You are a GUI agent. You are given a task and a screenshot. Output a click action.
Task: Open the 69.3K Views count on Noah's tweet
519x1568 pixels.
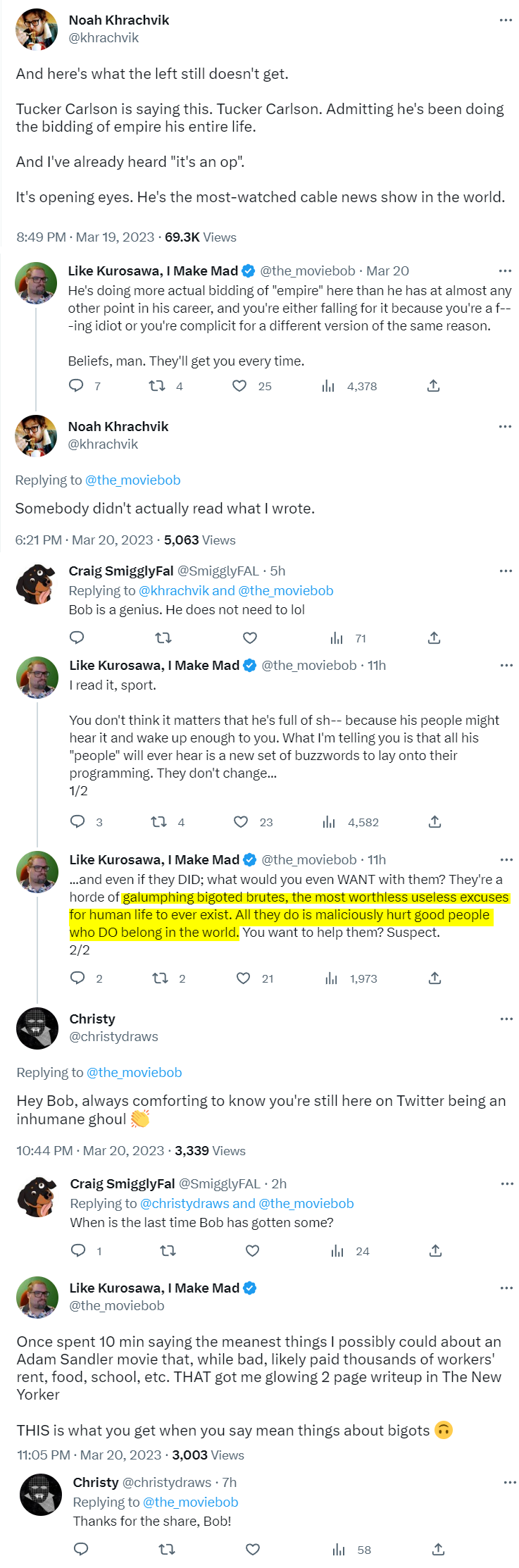click(x=200, y=237)
